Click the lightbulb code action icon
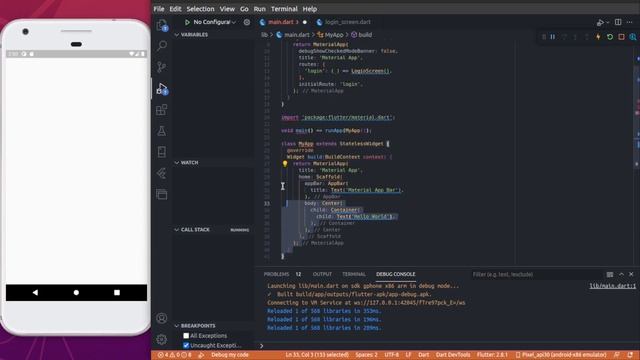 click(x=285, y=164)
